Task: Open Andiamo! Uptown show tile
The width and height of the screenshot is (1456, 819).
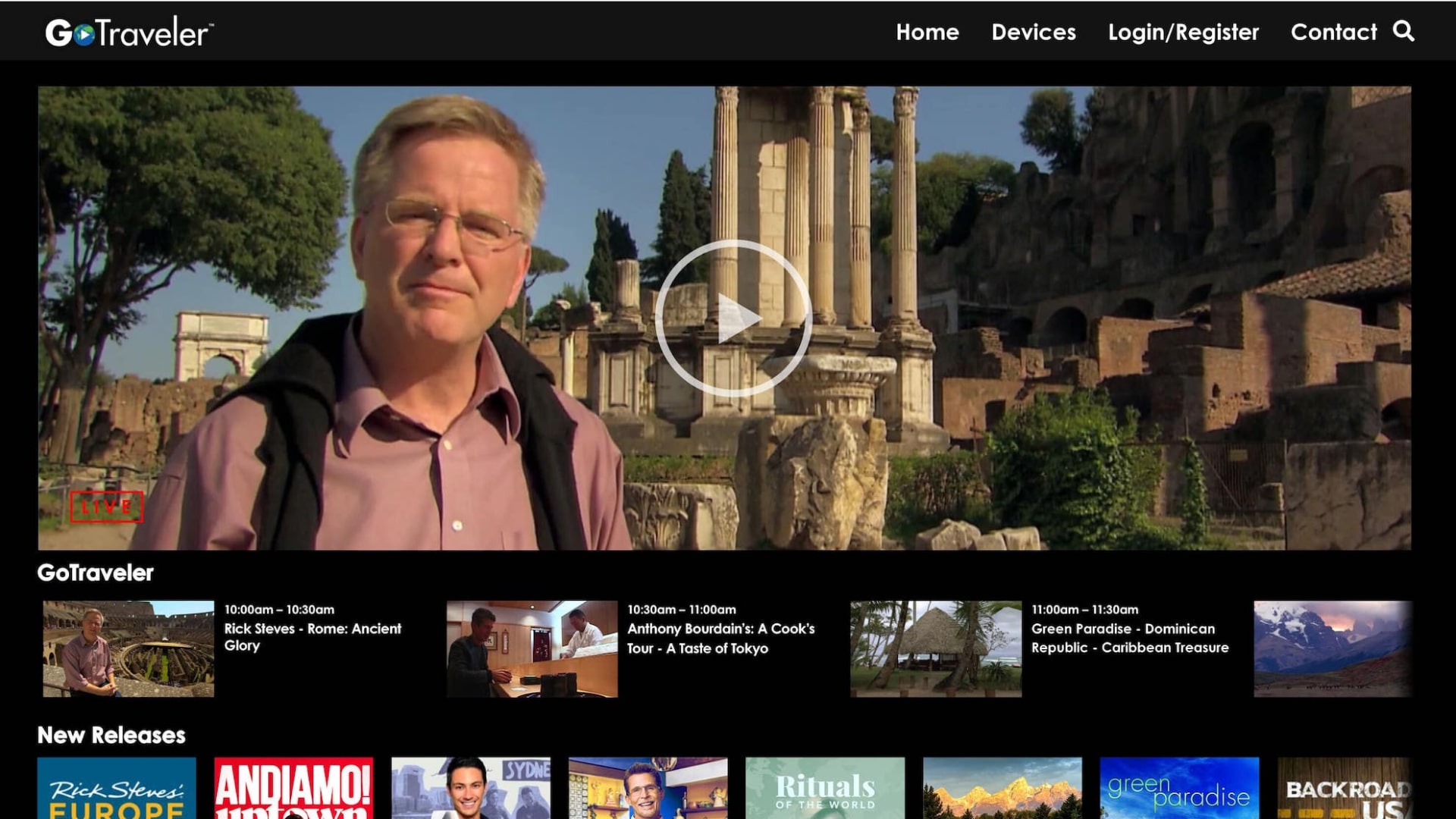Action: tap(293, 789)
